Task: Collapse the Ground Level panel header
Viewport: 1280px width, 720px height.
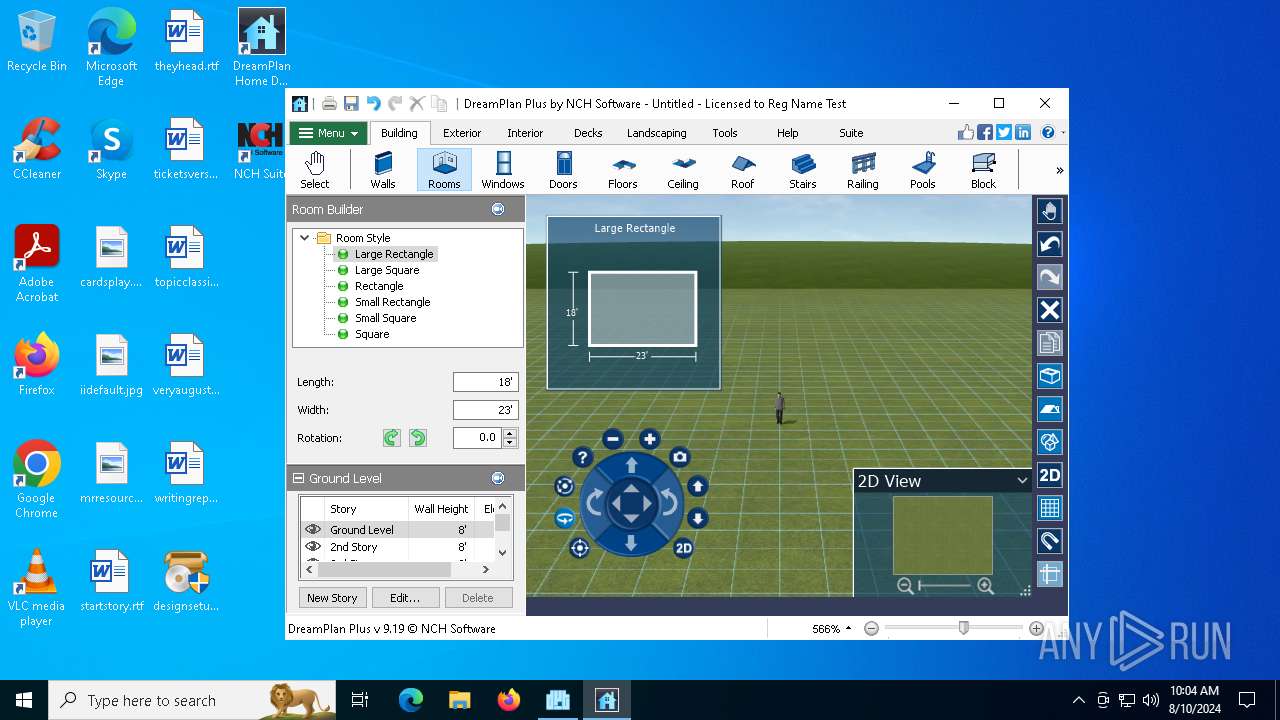Action: 299,479
